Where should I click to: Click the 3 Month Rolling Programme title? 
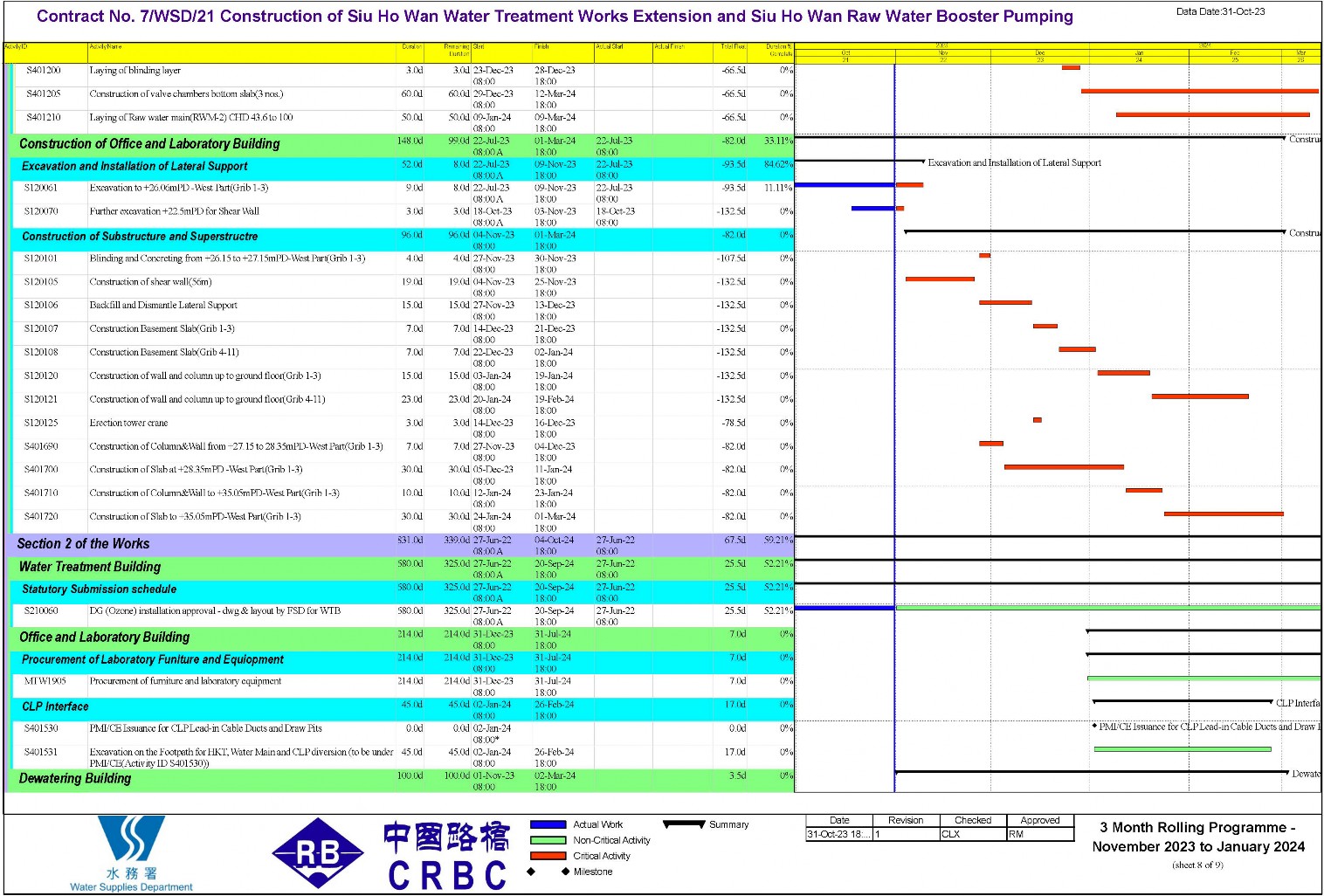1198,837
